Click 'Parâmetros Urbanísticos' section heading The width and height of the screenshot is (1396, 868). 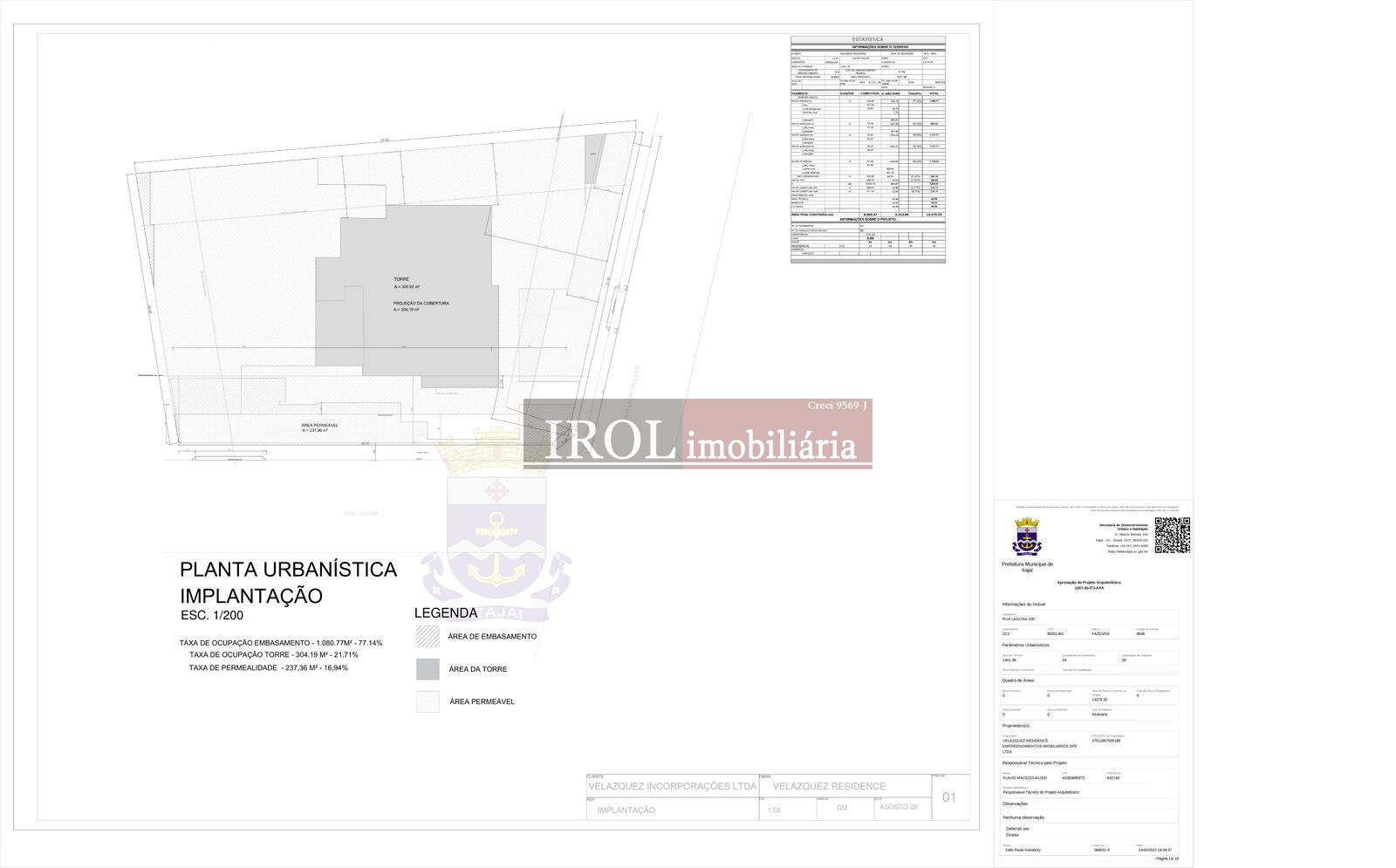(1025, 645)
